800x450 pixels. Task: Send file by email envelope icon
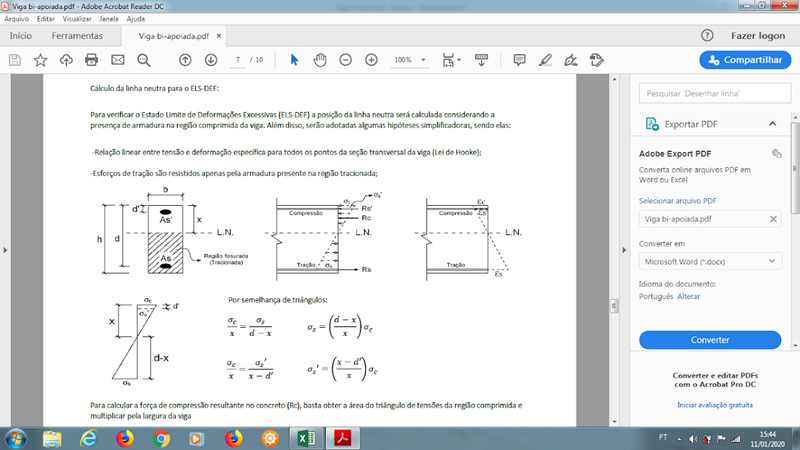coord(118,60)
